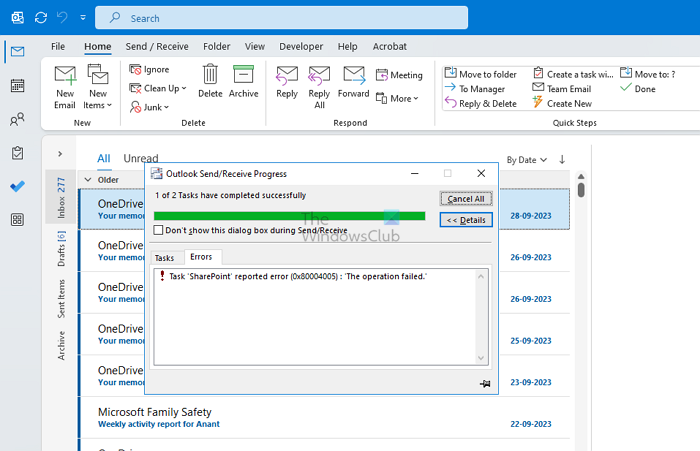Check Don't show this dialog box

[x=158, y=230]
